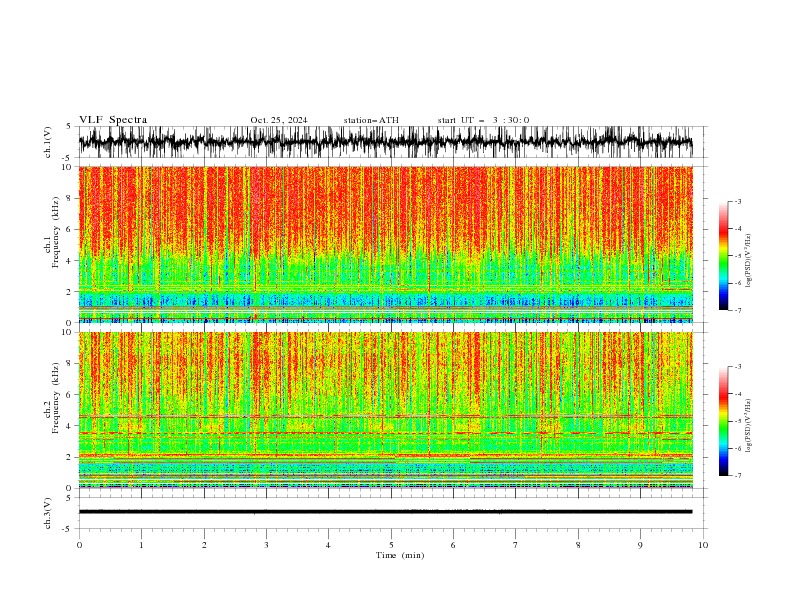
Task: Click the "1" tick on the time axis
Action: tap(141, 545)
